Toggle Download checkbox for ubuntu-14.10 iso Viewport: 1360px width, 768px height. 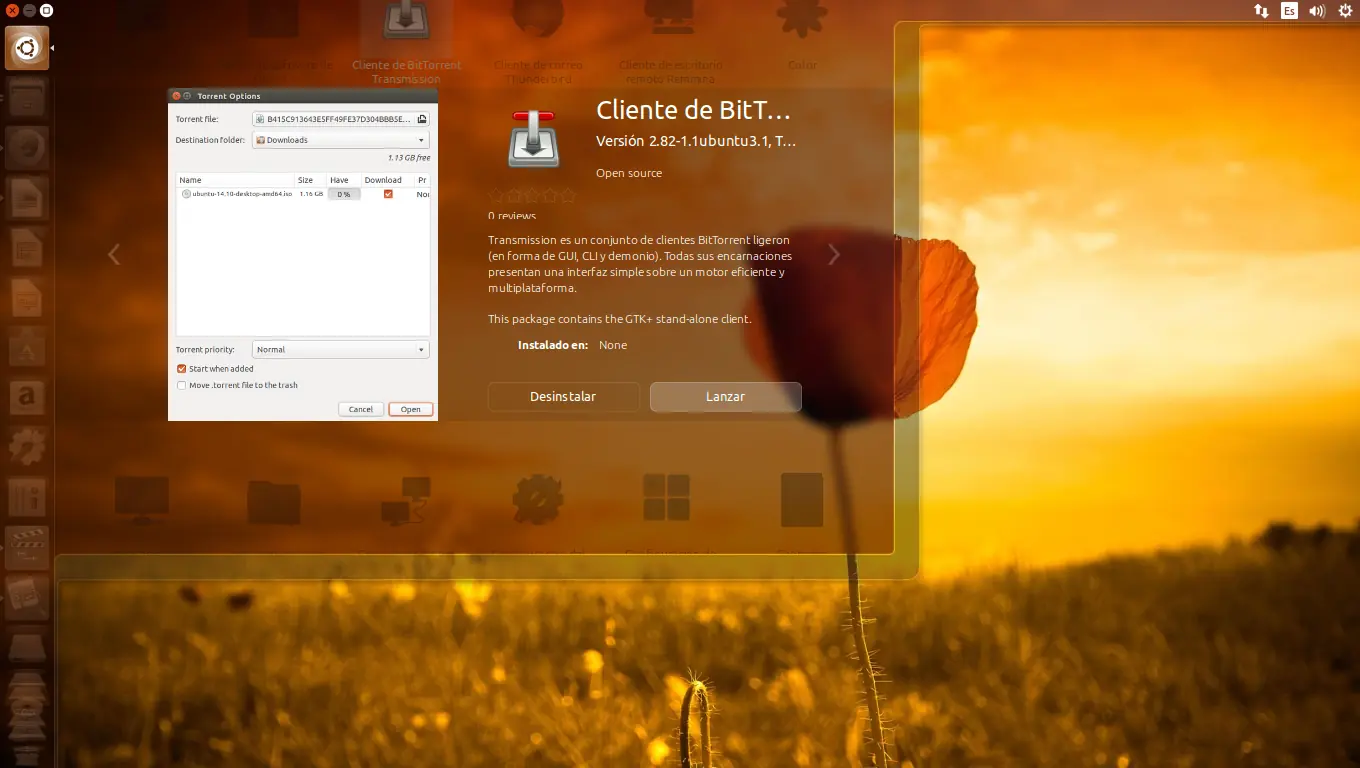tap(388, 194)
